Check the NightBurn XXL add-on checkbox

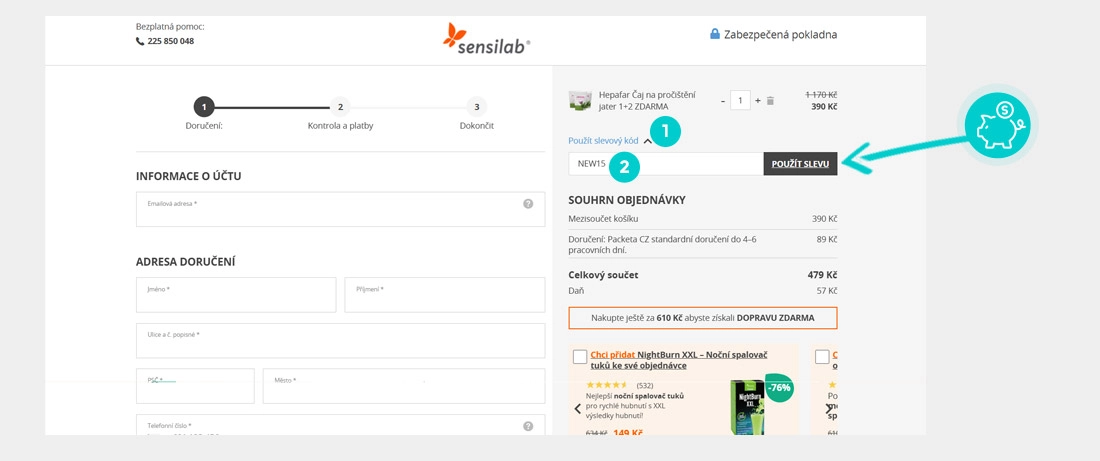point(580,357)
